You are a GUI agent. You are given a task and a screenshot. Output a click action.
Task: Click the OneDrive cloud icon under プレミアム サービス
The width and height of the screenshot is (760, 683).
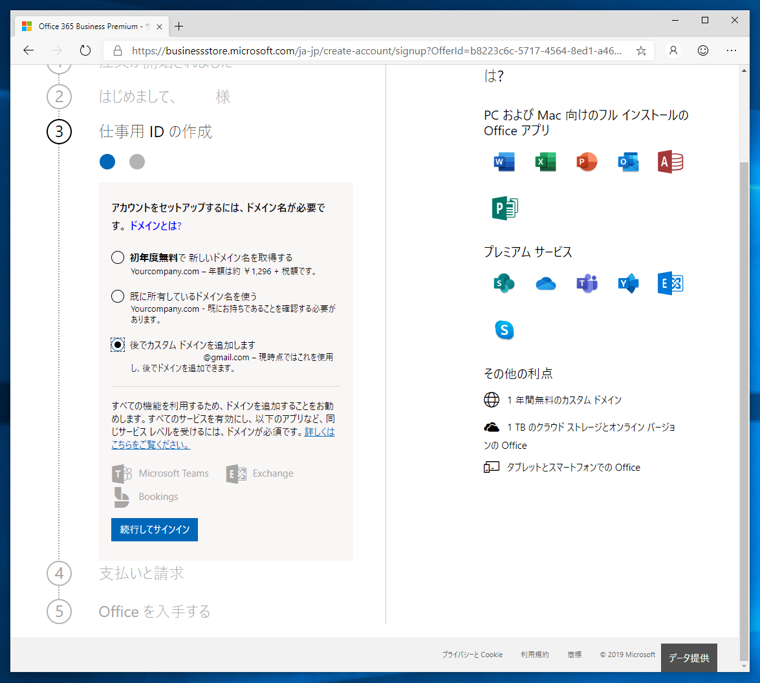tap(546, 284)
